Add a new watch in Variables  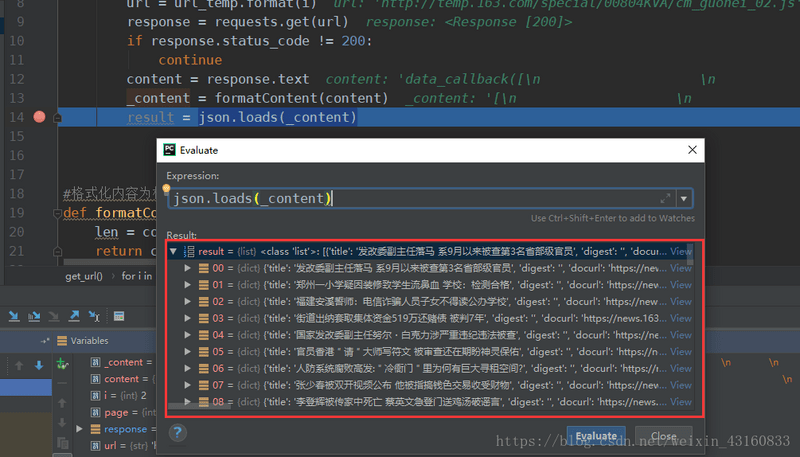pyautogui.click(x=62, y=364)
